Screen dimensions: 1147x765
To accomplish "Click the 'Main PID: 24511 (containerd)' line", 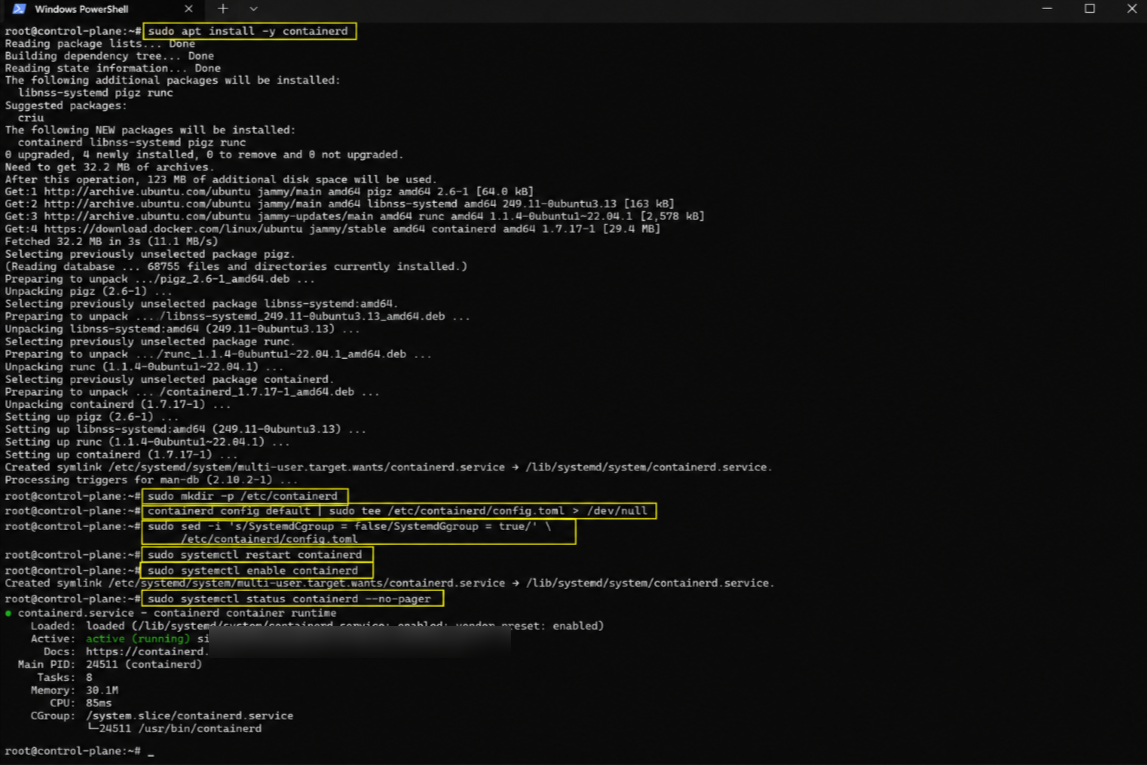I will (110, 665).
